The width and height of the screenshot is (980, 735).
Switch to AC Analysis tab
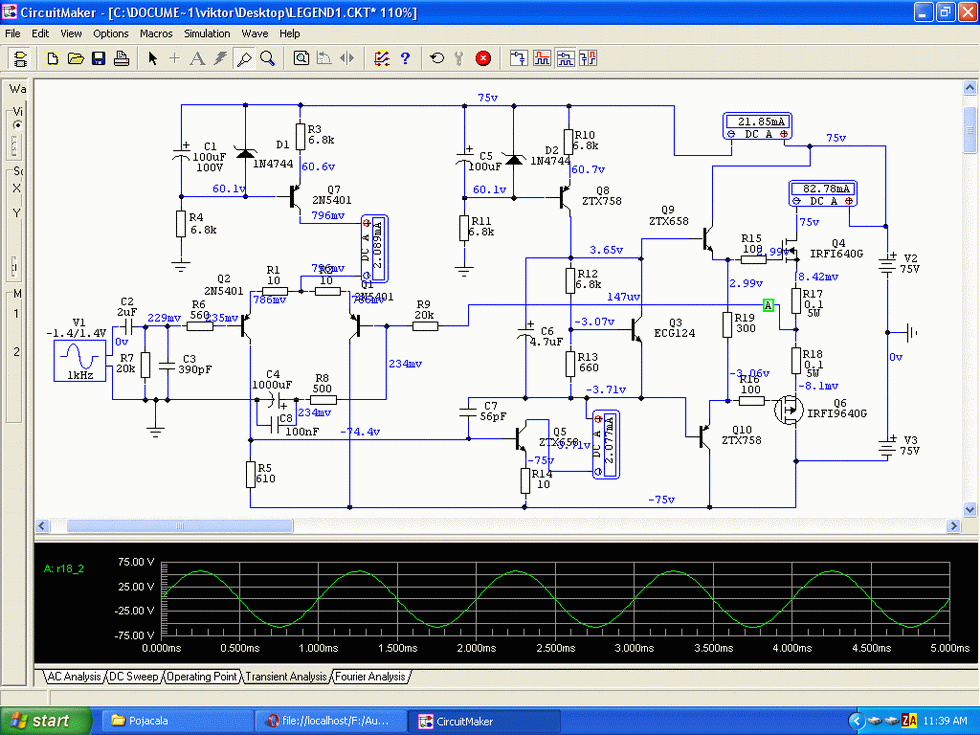click(x=74, y=676)
